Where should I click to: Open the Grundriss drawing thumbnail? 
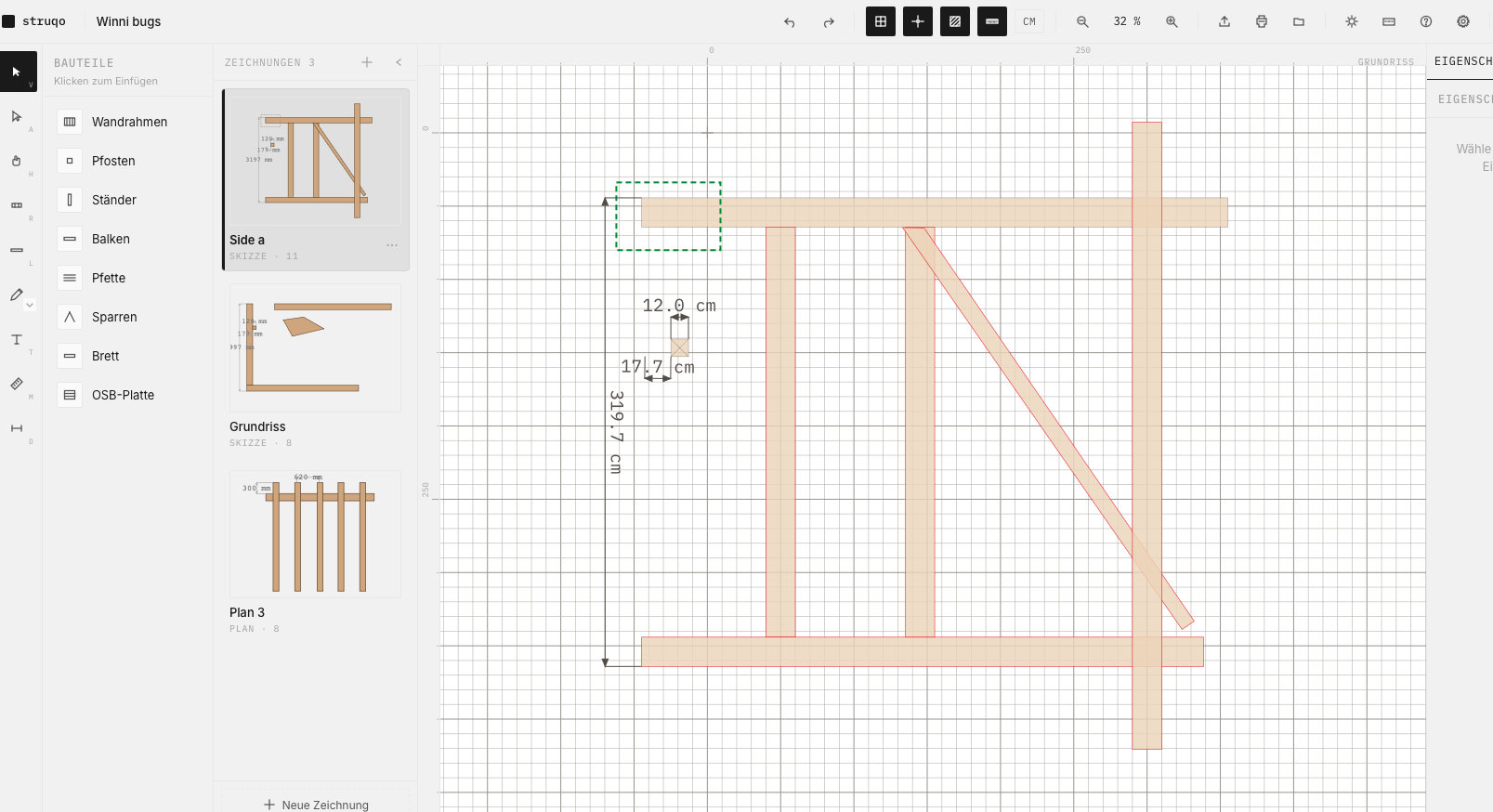[316, 347]
